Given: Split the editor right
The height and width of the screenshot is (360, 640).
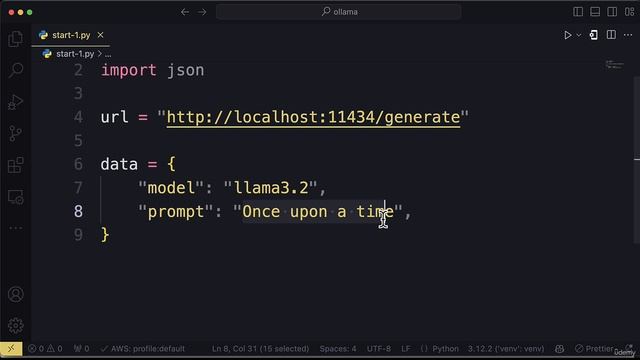Looking at the screenshot, I should (x=611, y=35).
